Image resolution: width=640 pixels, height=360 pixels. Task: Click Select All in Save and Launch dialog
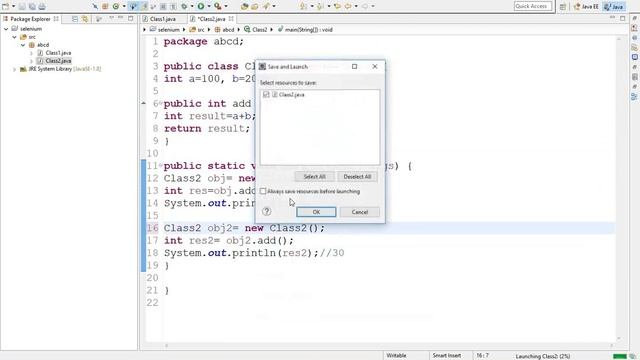coord(314,177)
